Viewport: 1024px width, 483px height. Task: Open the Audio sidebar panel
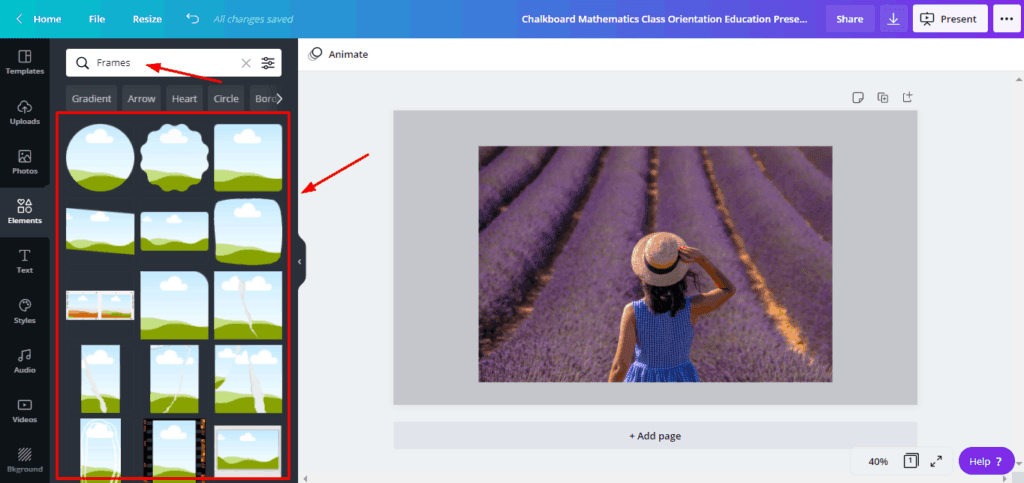pos(24,361)
